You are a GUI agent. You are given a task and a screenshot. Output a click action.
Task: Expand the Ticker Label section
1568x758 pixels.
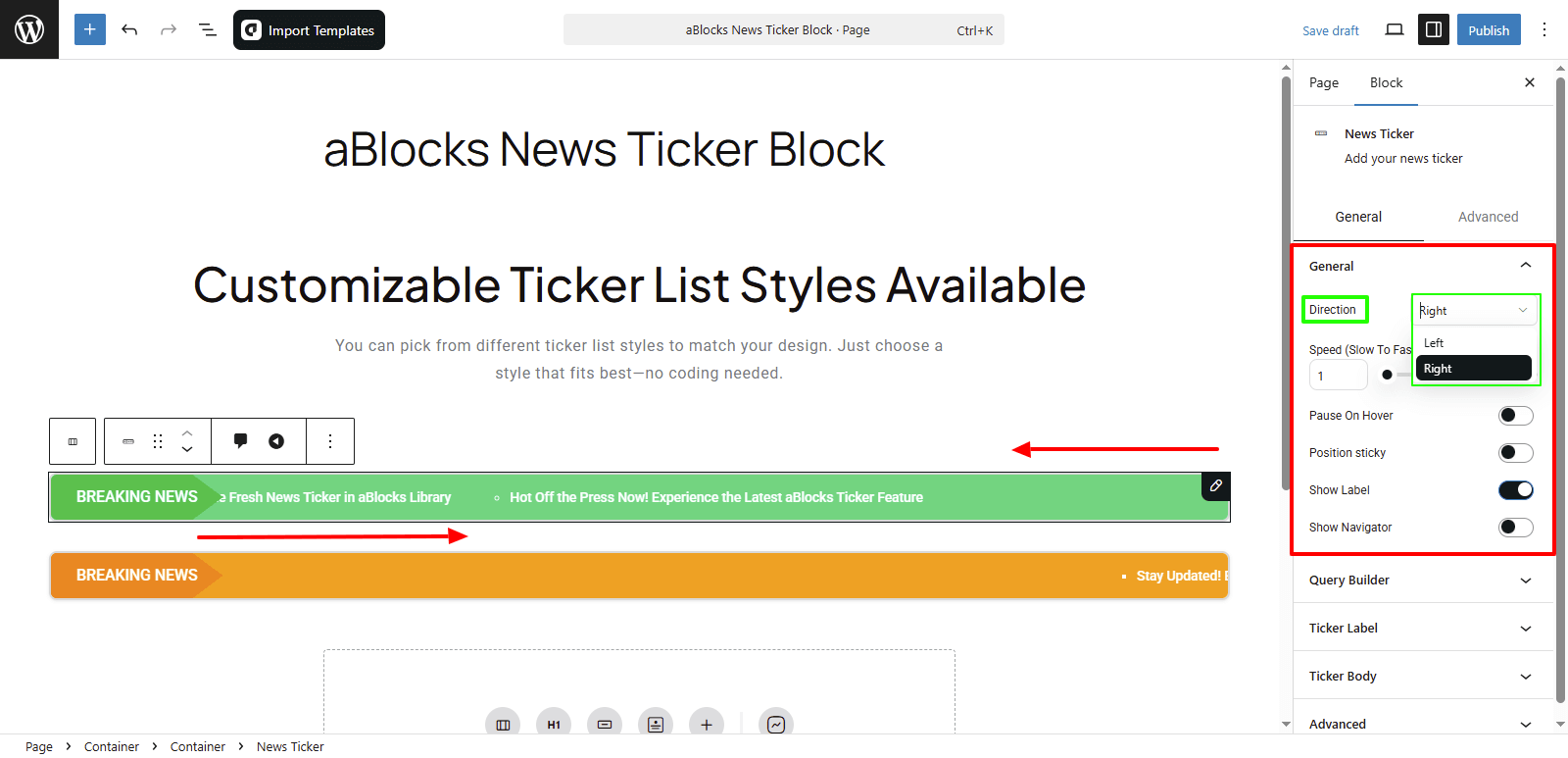tap(1422, 629)
